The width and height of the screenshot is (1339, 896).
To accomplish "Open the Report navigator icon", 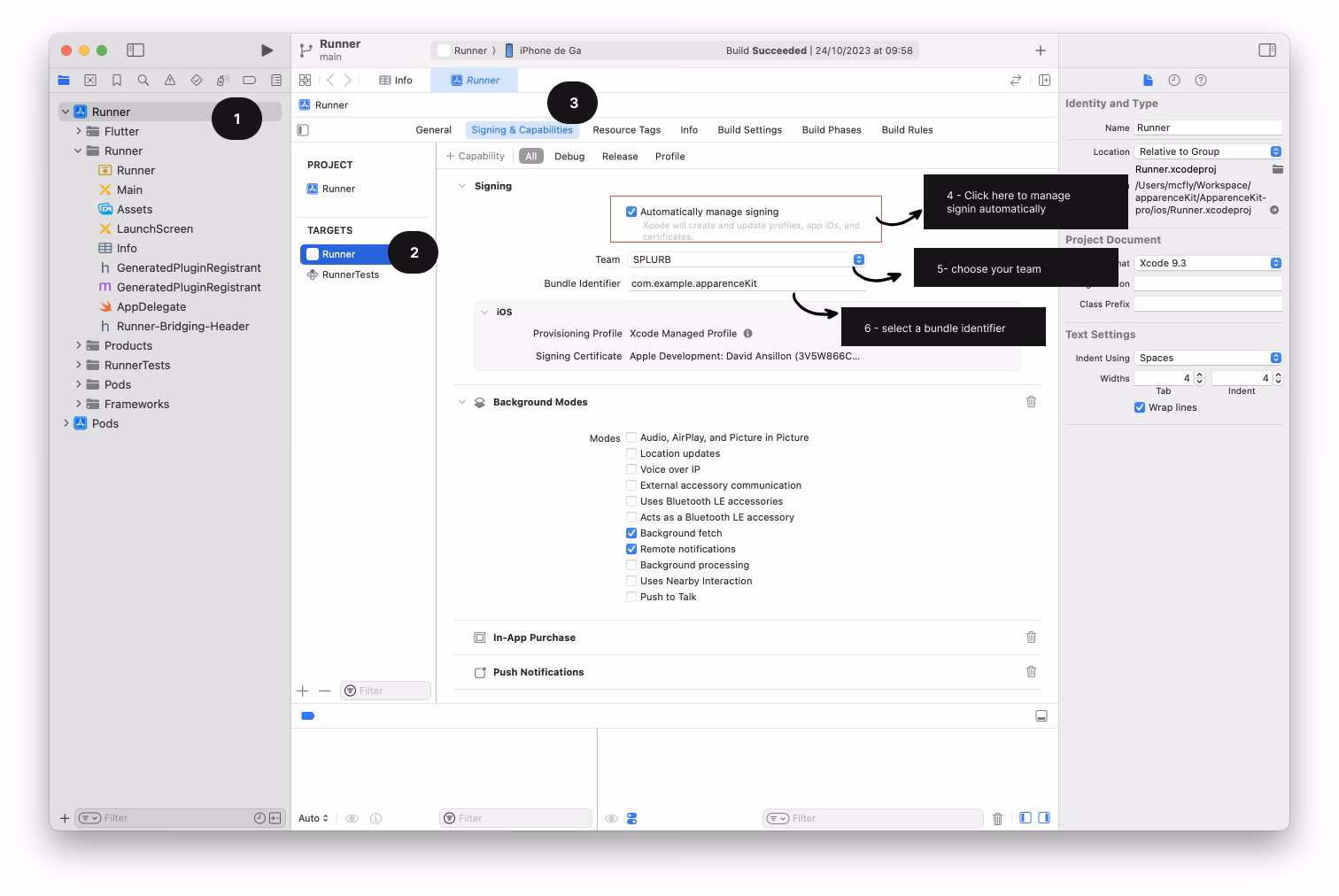I will (x=276, y=80).
